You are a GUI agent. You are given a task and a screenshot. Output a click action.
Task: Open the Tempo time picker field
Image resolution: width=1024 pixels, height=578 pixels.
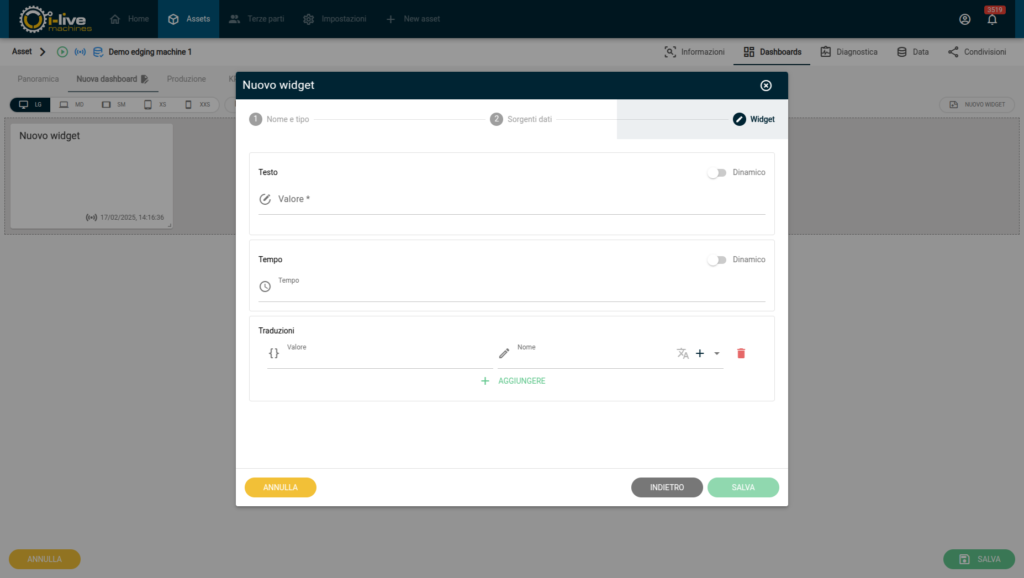coord(520,288)
